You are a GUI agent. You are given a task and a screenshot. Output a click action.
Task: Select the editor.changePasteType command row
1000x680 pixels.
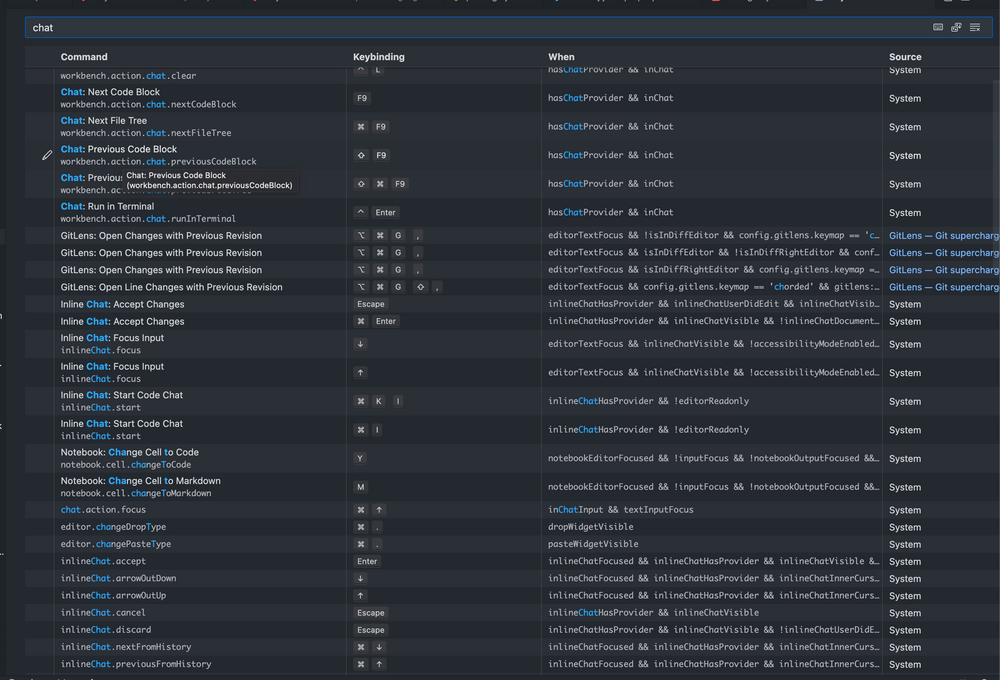200,543
